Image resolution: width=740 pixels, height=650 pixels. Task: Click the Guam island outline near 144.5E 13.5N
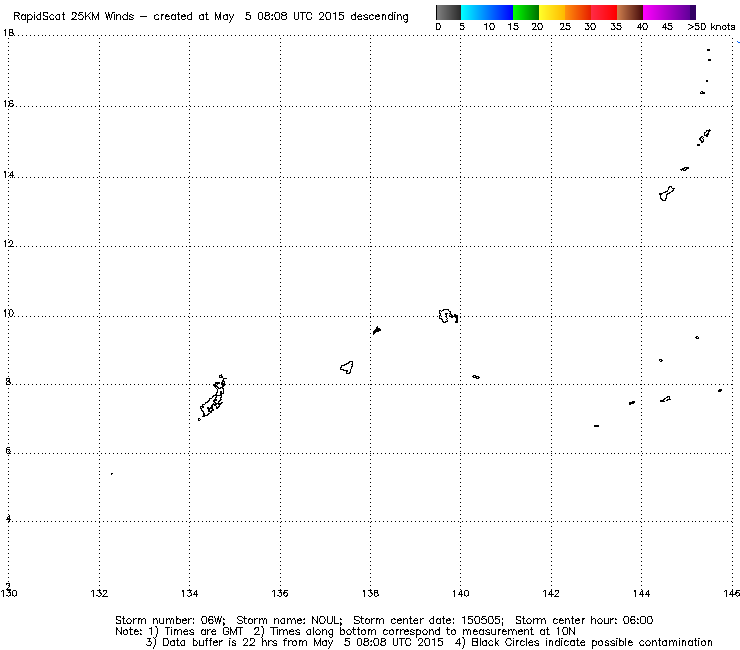coord(667,194)
